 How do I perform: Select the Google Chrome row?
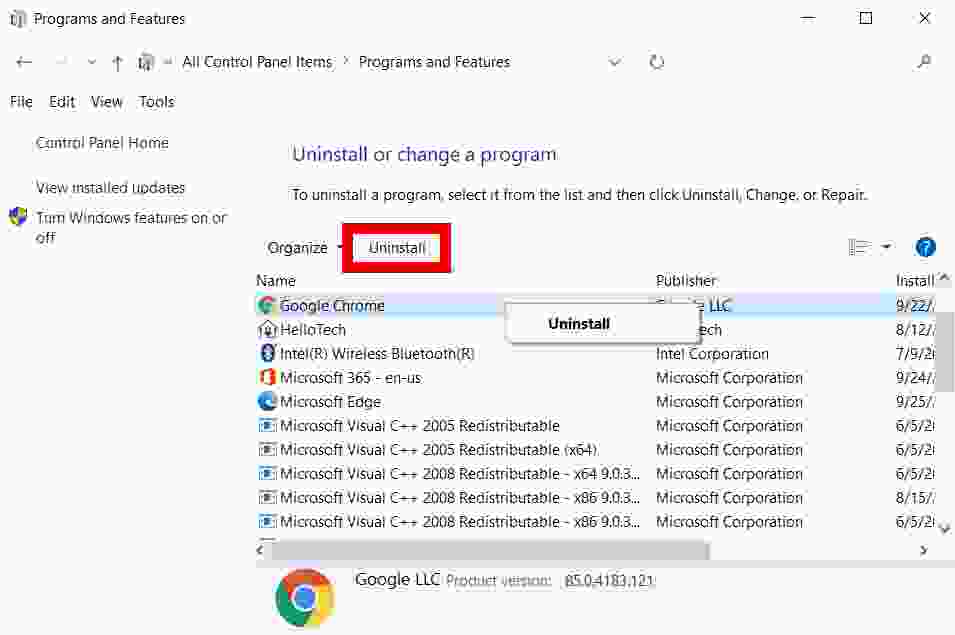(x=596, y=305)
